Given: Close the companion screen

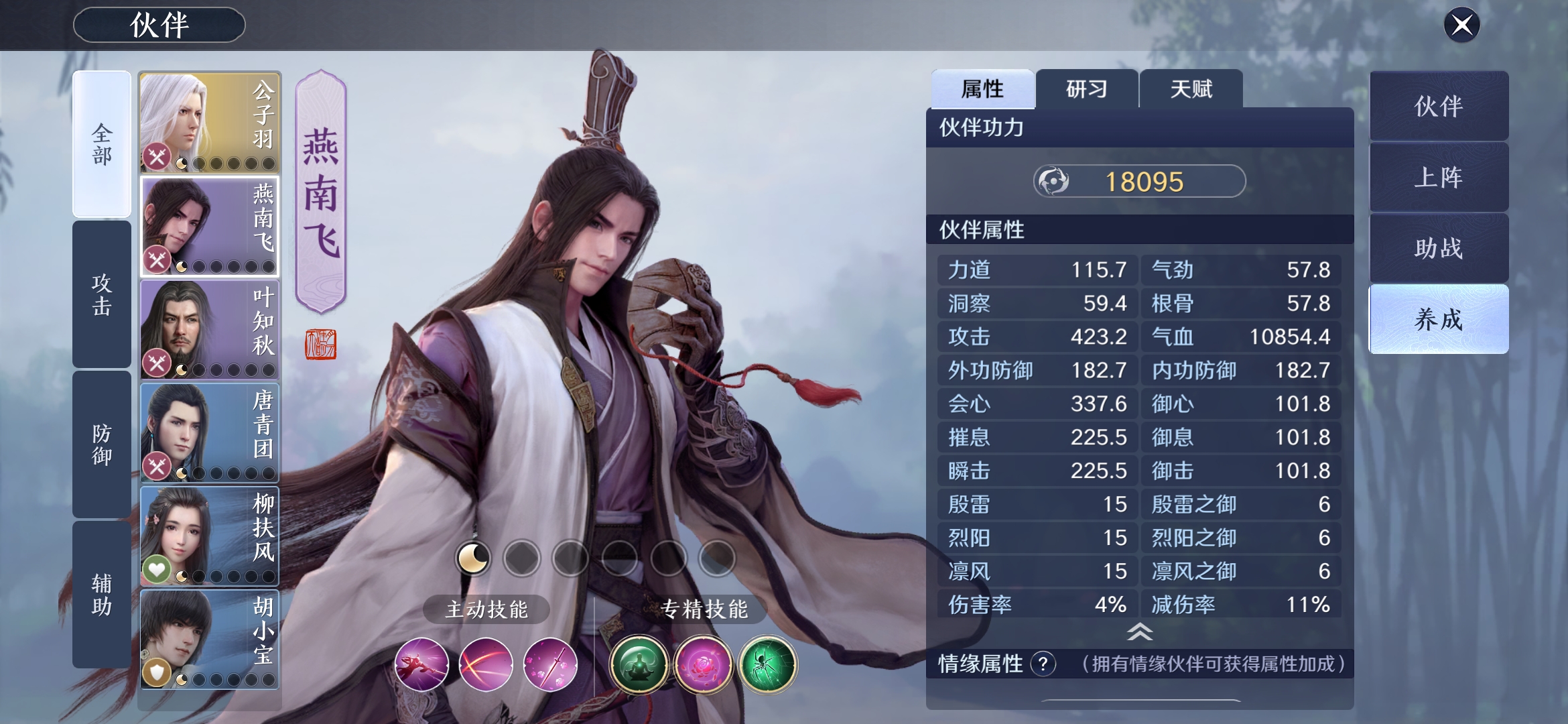Looking at the screenshot, I should click(1461, 25).
